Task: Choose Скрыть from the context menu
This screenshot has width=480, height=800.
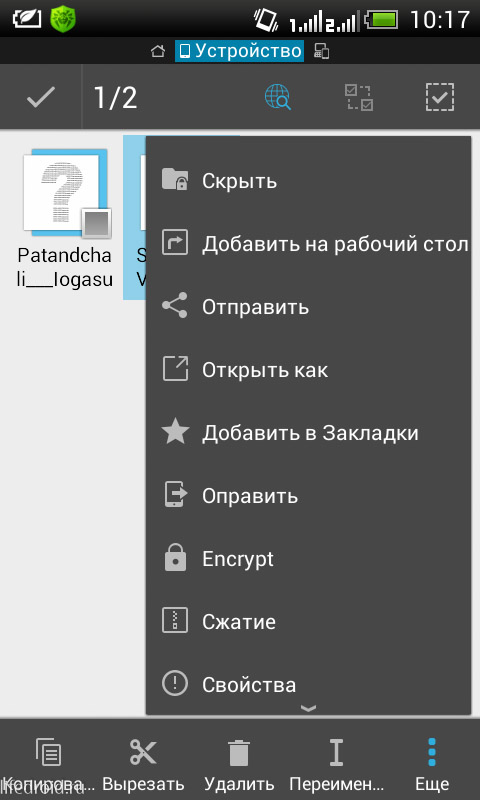Action: 308,181
